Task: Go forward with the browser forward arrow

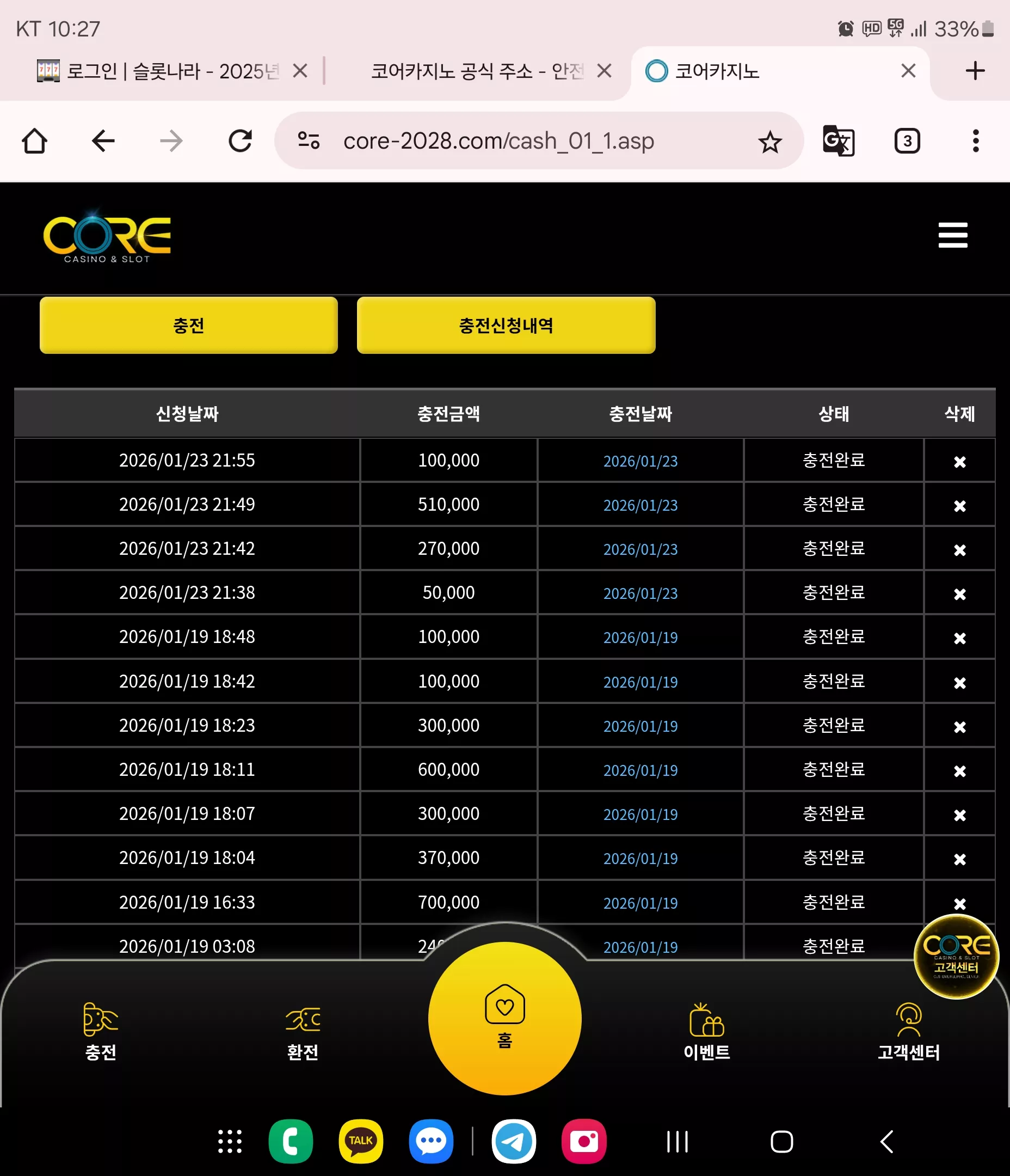Action: click(x=171, y=141)
